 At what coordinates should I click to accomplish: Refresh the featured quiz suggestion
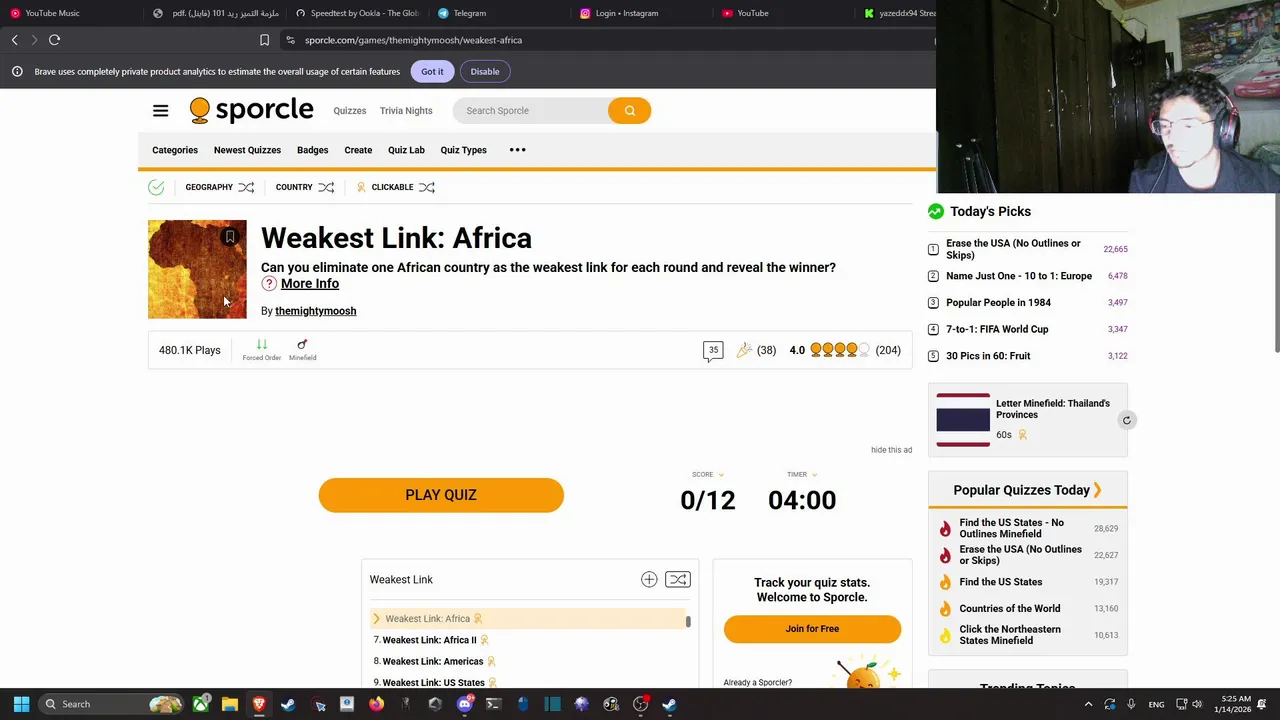pyautogui.click(x=1126, y=420)
